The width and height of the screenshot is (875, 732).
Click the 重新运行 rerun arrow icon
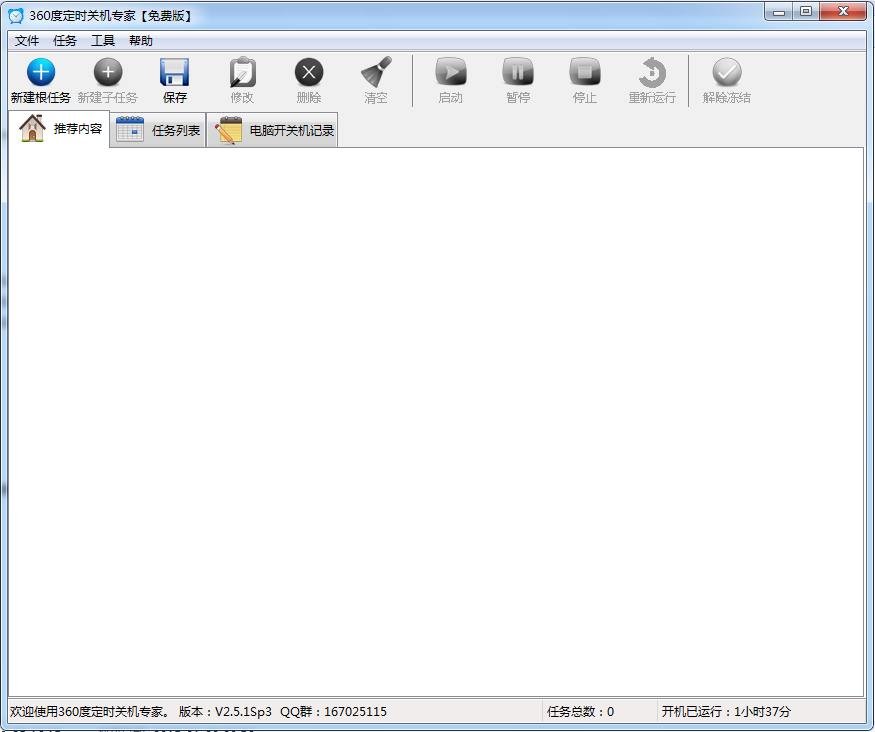click(x=652, y=72)
